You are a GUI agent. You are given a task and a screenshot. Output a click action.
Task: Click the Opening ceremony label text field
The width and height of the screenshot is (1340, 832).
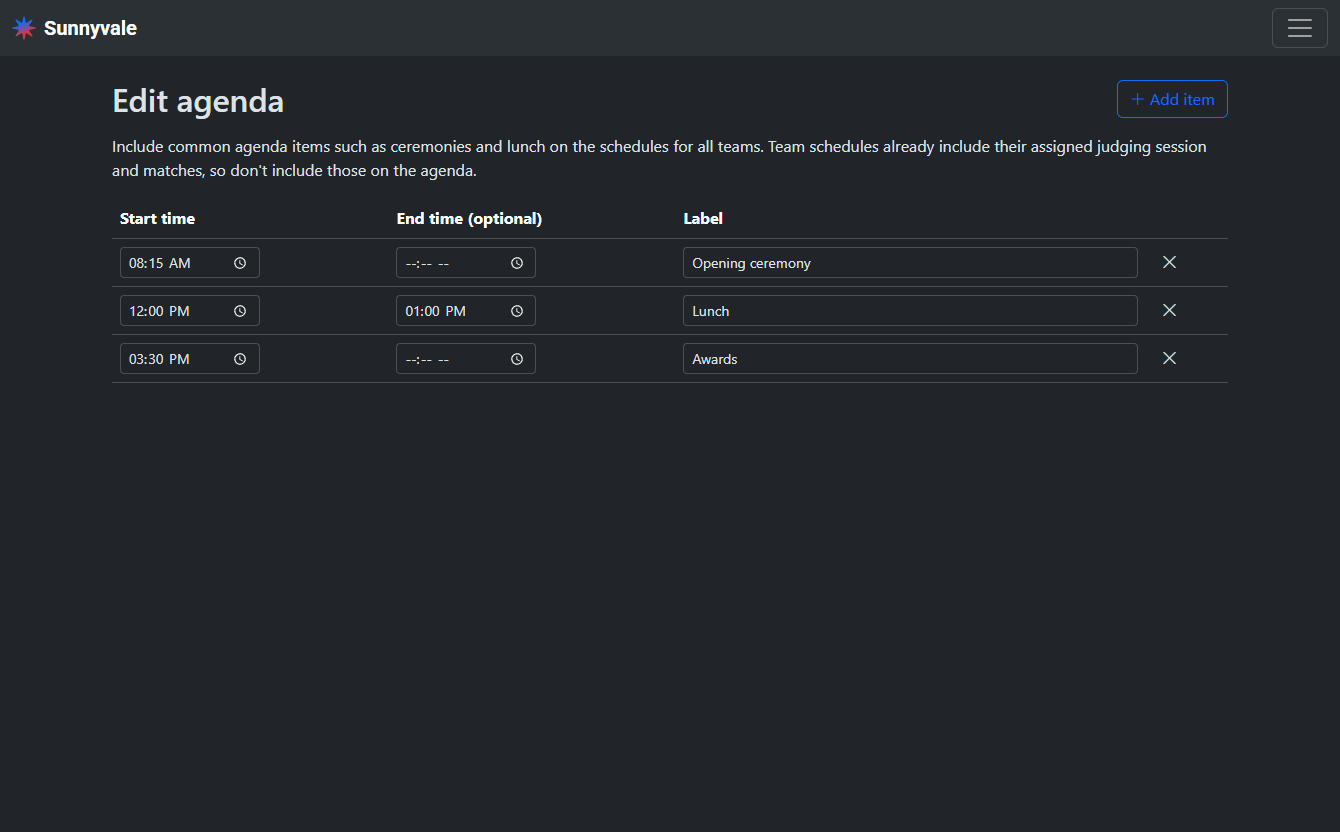point(909,263)
